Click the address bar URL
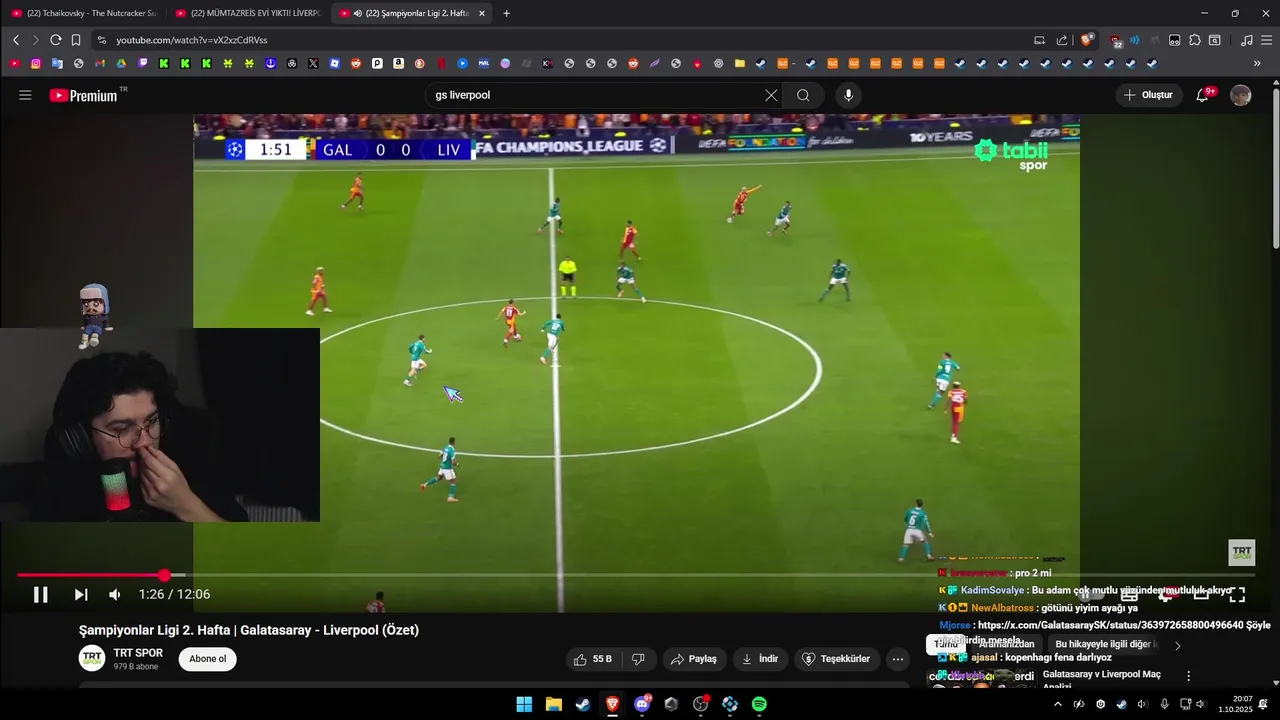Screen dimensions: 1280x720 pos(191,40)
